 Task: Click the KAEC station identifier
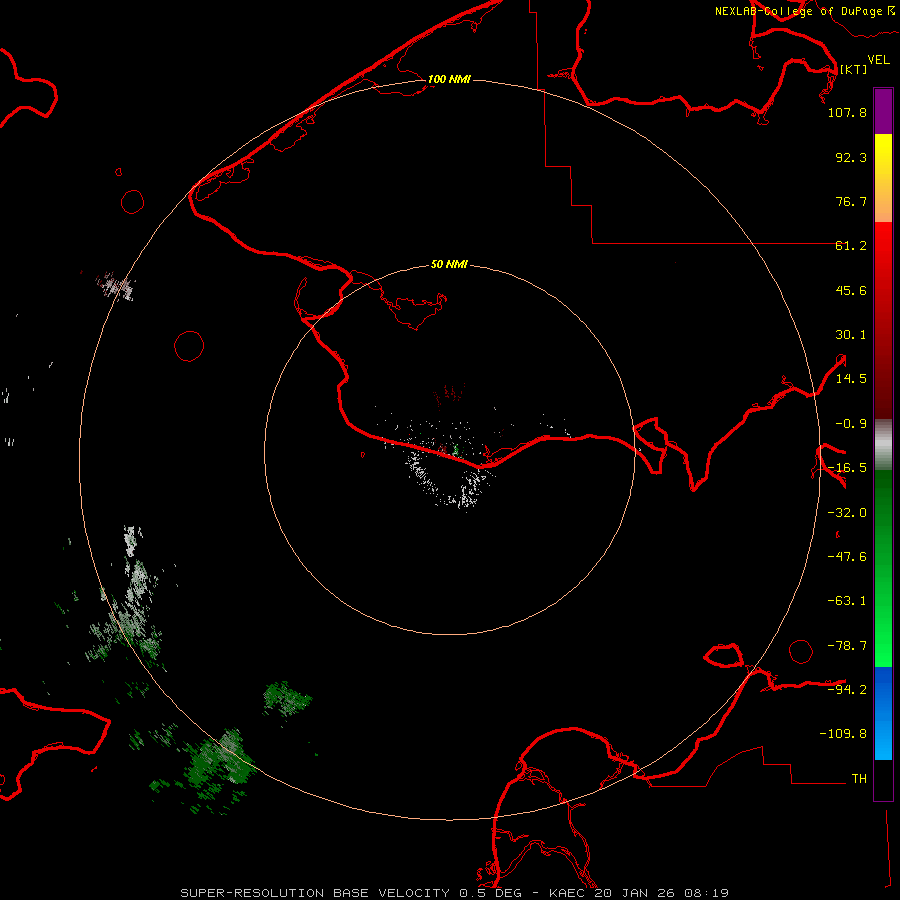point(568,893)
